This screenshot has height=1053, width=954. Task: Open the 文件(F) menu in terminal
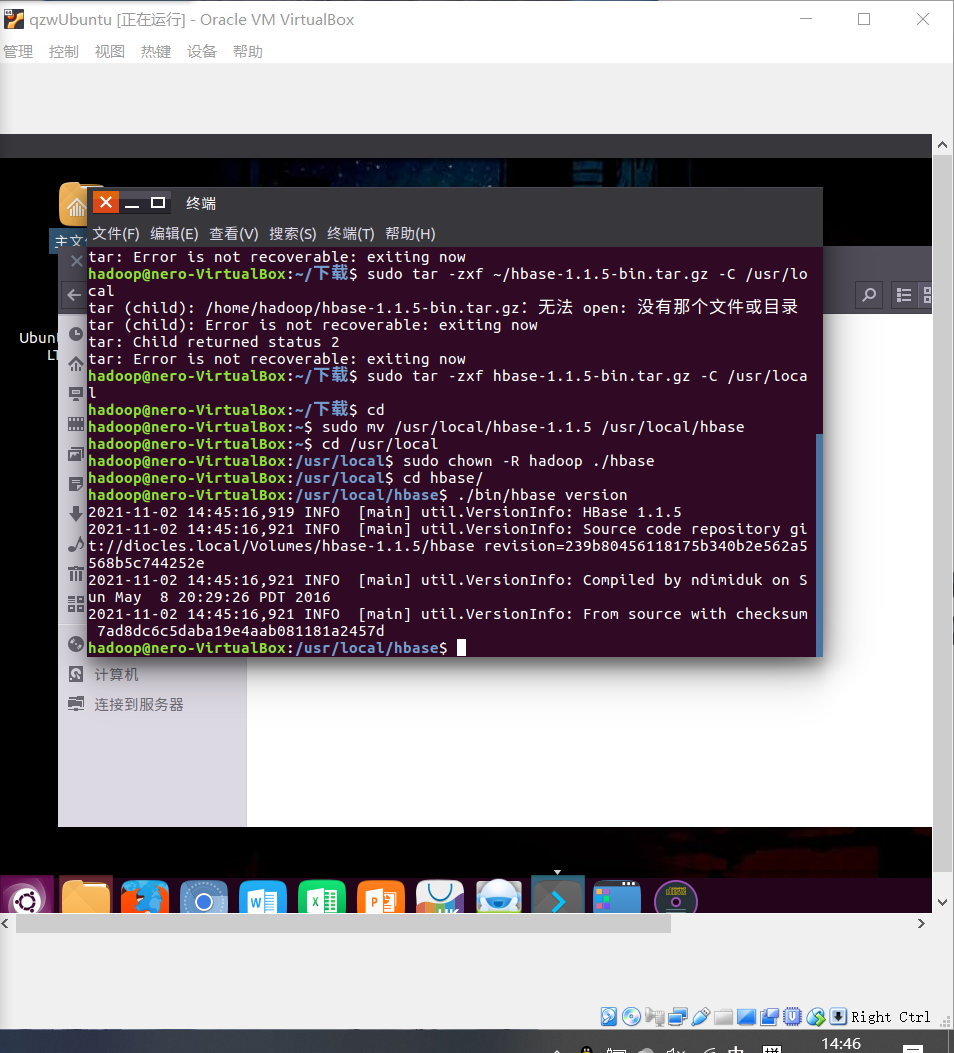pos(115,234)
